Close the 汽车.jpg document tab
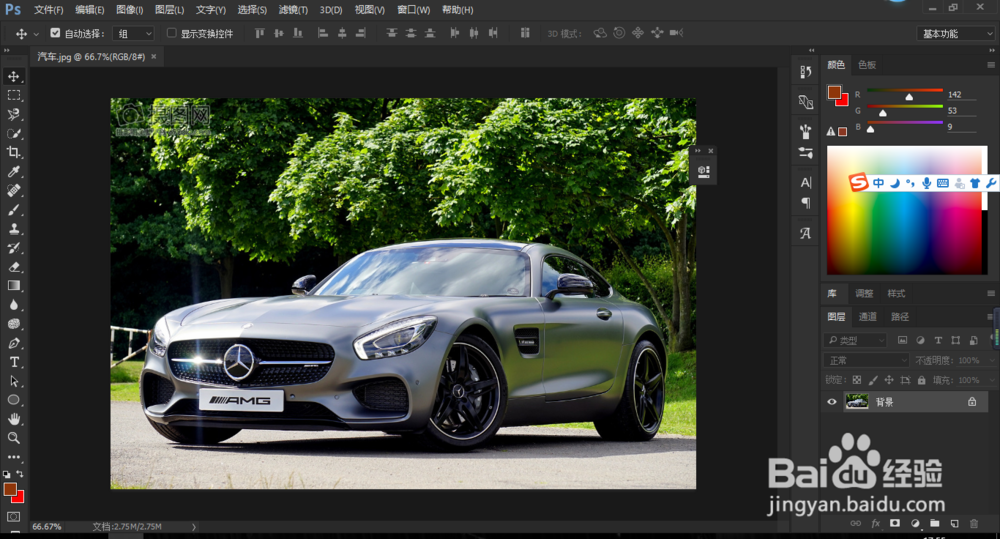The image size is (1000, 539). pyautogui.click(x=154, y=57)
